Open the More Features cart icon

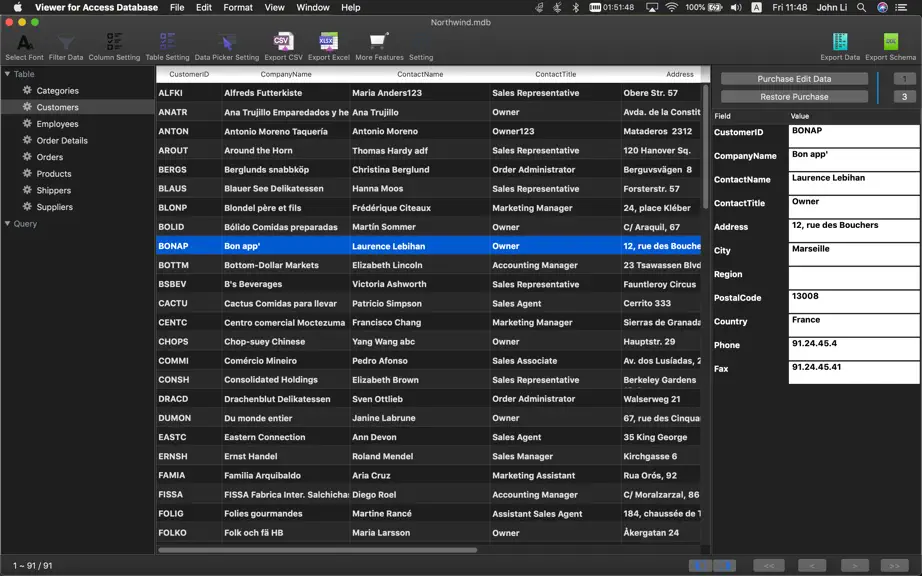click(379, 41)
